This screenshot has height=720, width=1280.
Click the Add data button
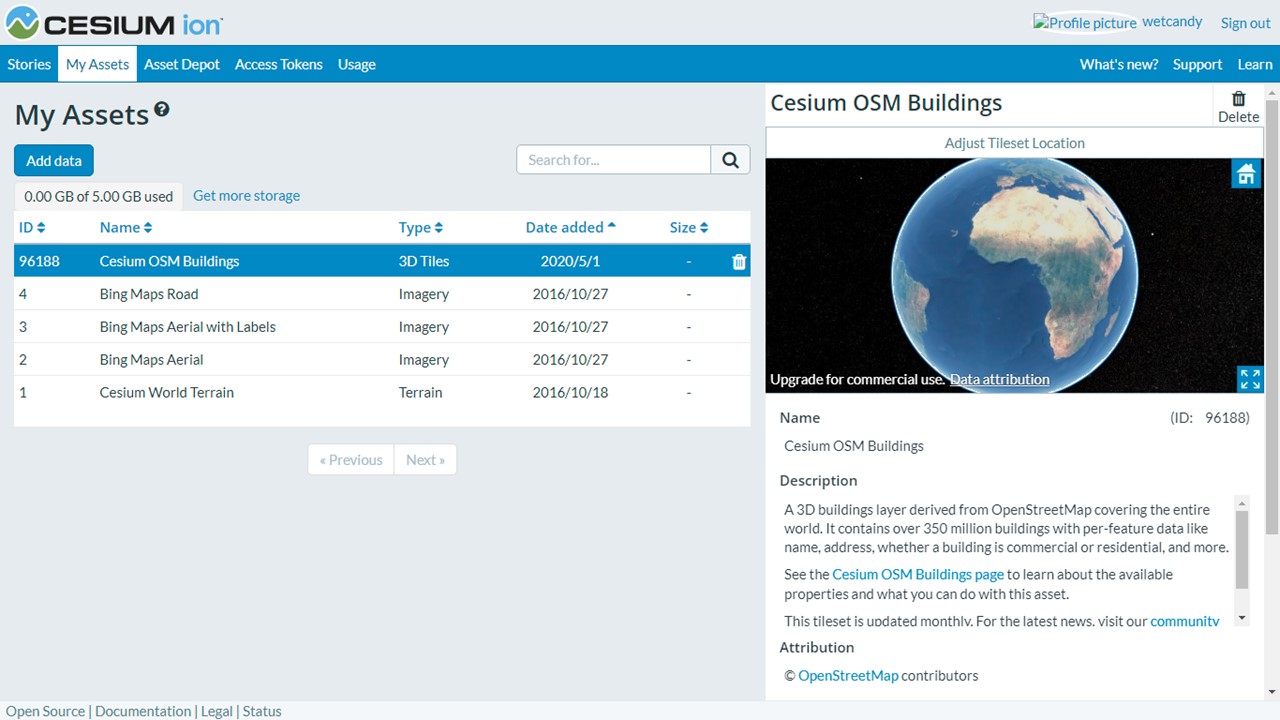pyautogui.click(x=54, y=161)
